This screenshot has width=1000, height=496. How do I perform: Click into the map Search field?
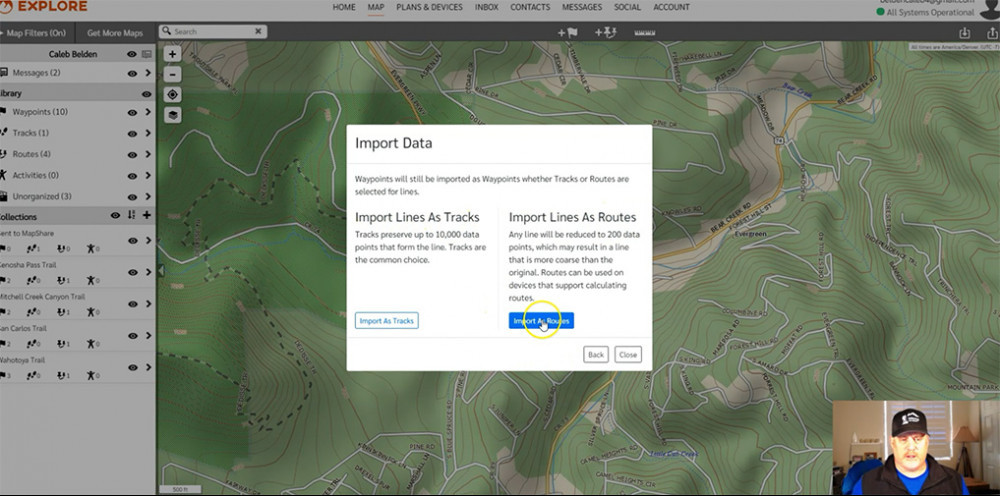tap(212, 31)
